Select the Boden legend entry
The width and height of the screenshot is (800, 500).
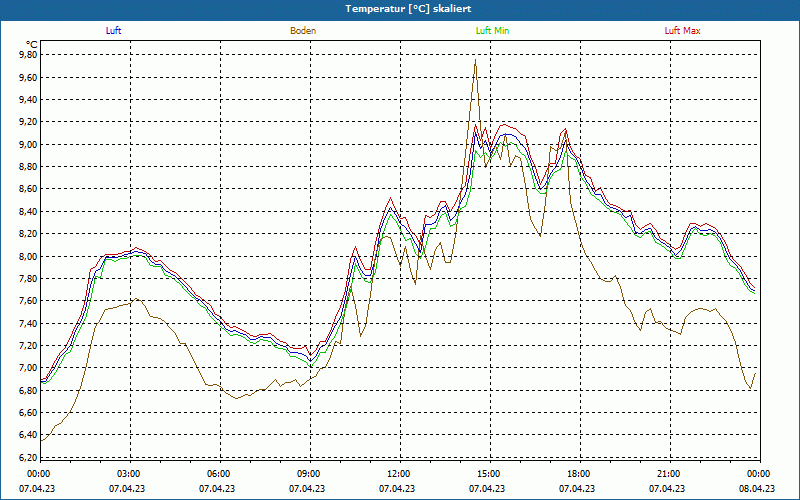pyautogui.click(x=303, y=31)
